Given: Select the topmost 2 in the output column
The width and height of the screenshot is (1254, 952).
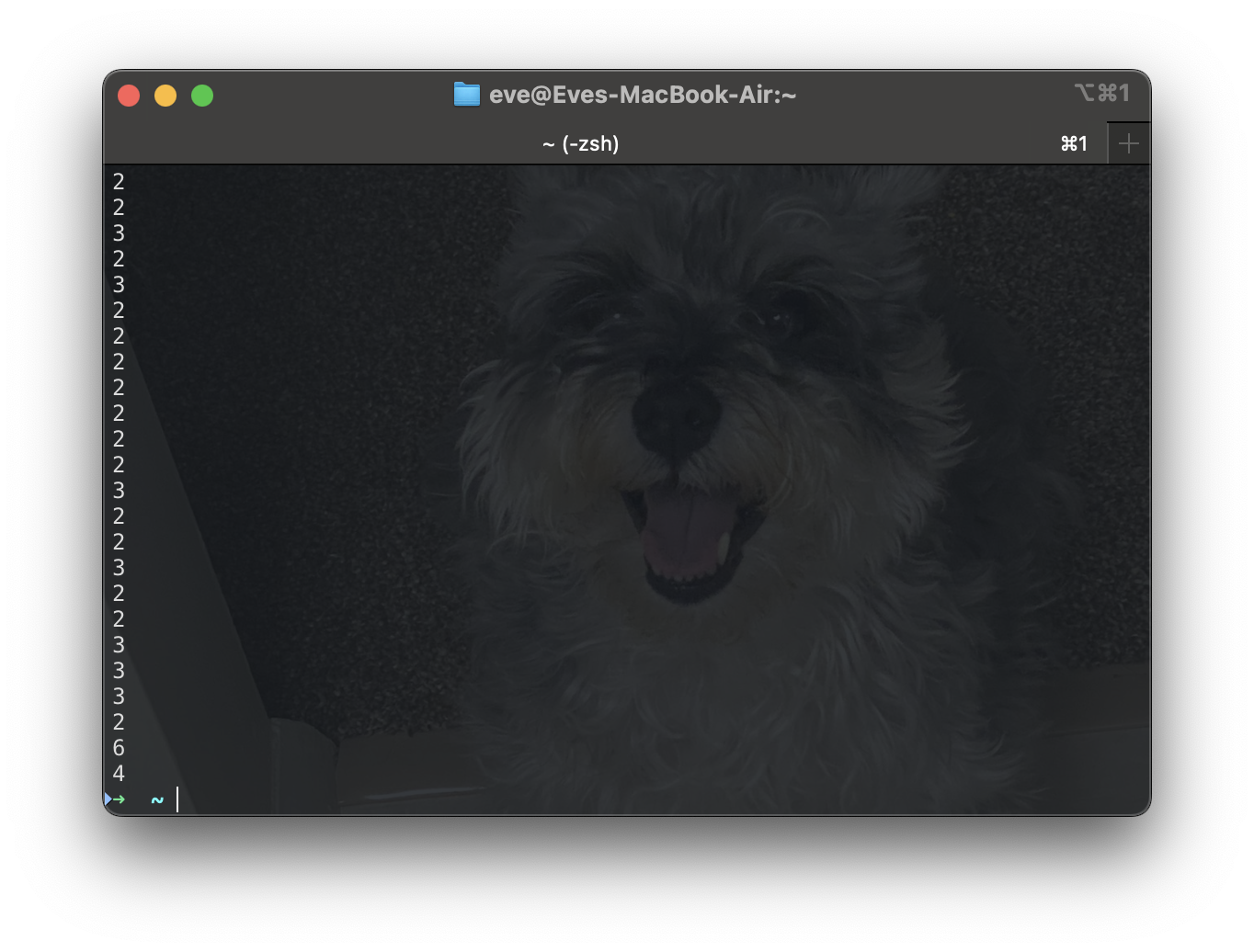Looking at the screenshot, I should click(x=119, y=182).
